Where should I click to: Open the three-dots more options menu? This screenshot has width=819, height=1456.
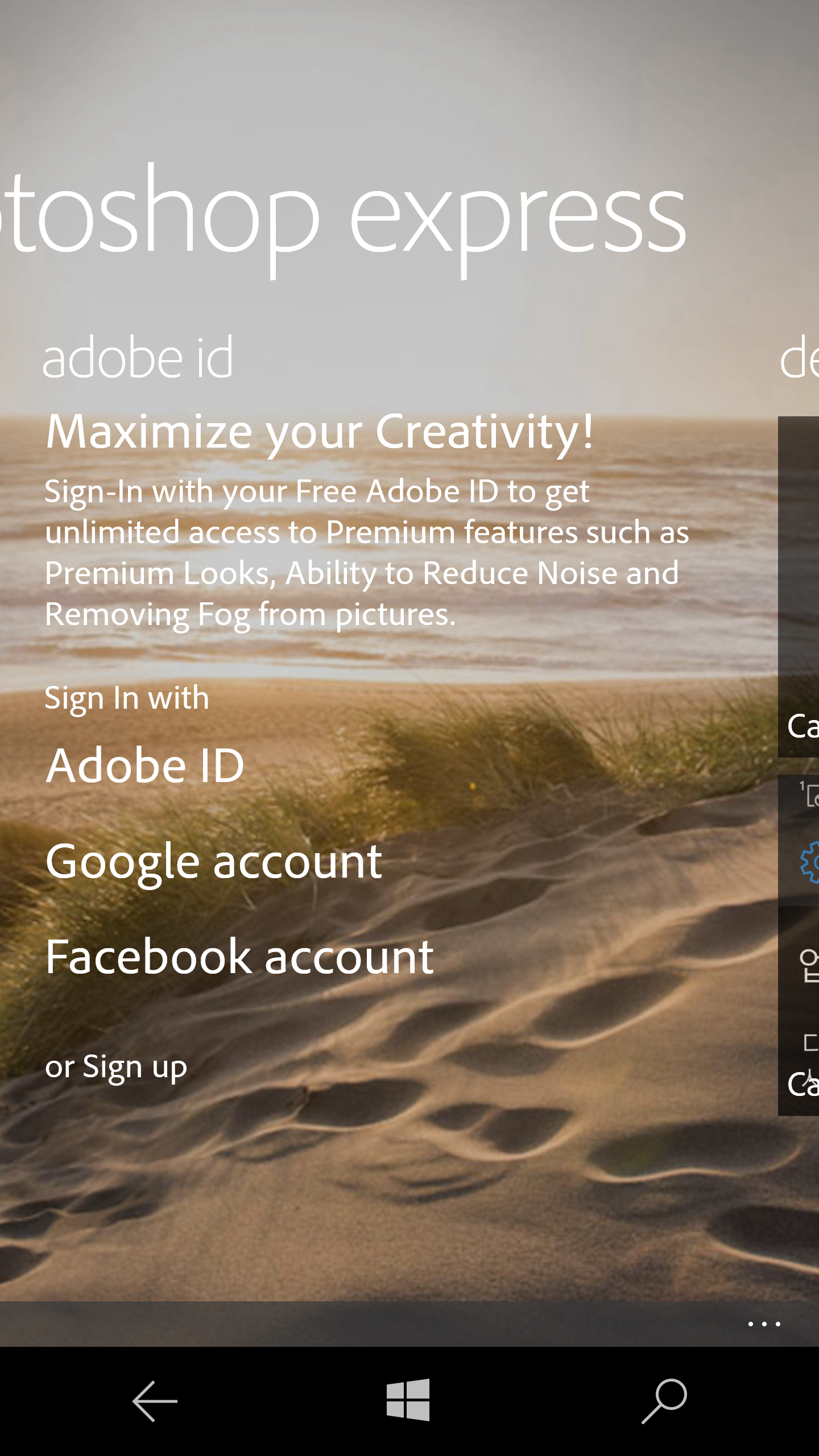764,1324
